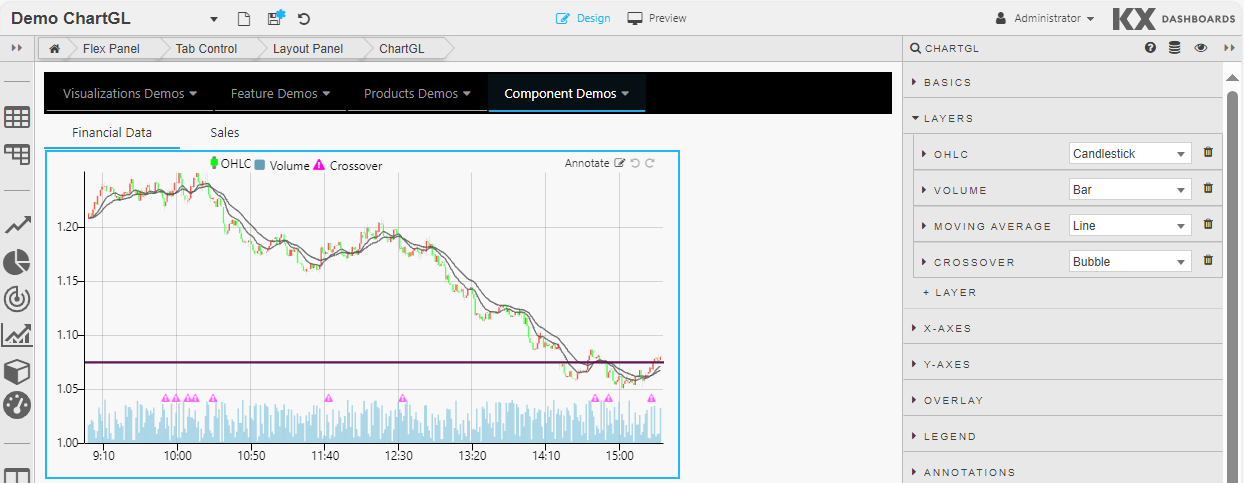Click the help question mark icon
Viewport: 1244px width, 483px height.
pos(1150,48)
